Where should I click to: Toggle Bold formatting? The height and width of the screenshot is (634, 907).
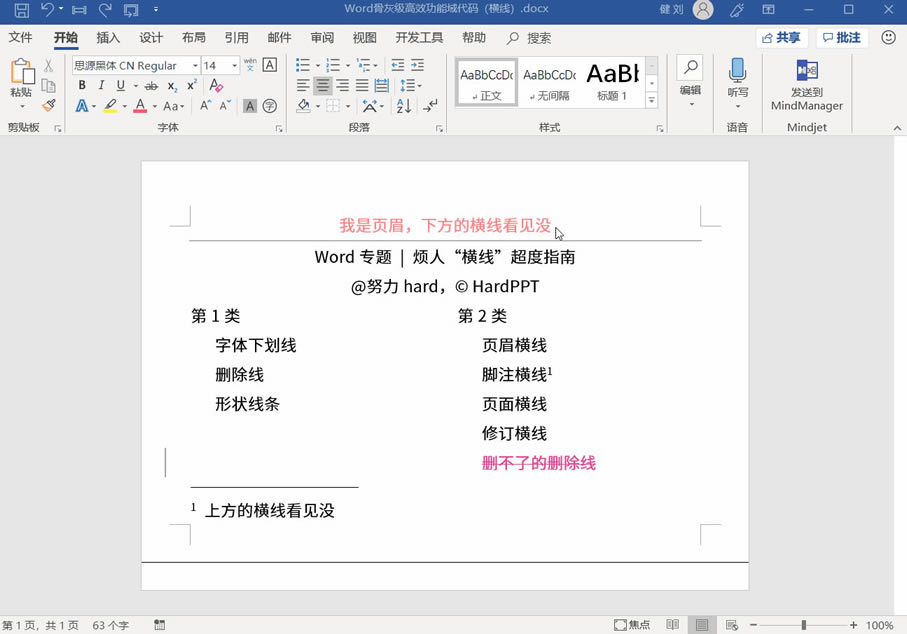click(82, 86)
